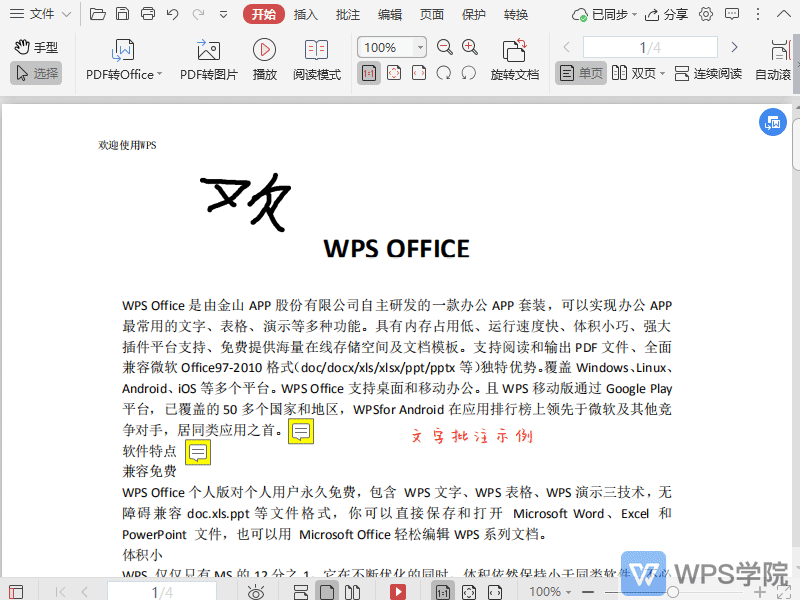Click the WPS OFFICE title text
The image size is (800, 600).
coord(396,249)
